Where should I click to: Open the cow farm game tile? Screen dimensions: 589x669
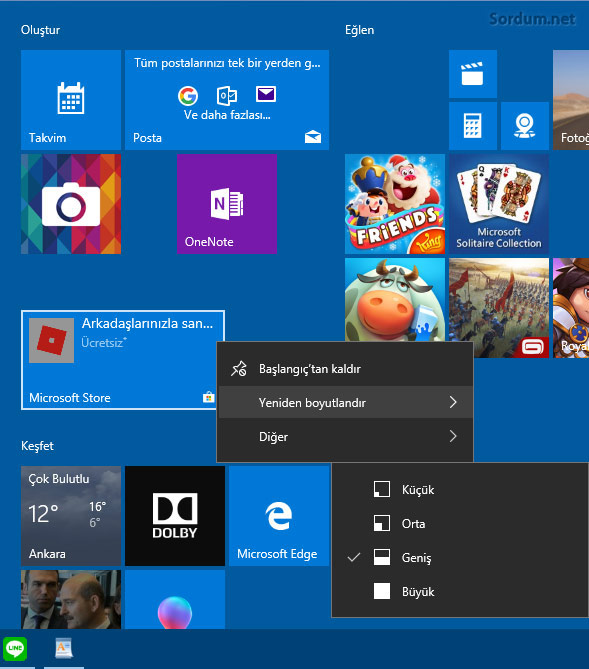click(395, 300)
